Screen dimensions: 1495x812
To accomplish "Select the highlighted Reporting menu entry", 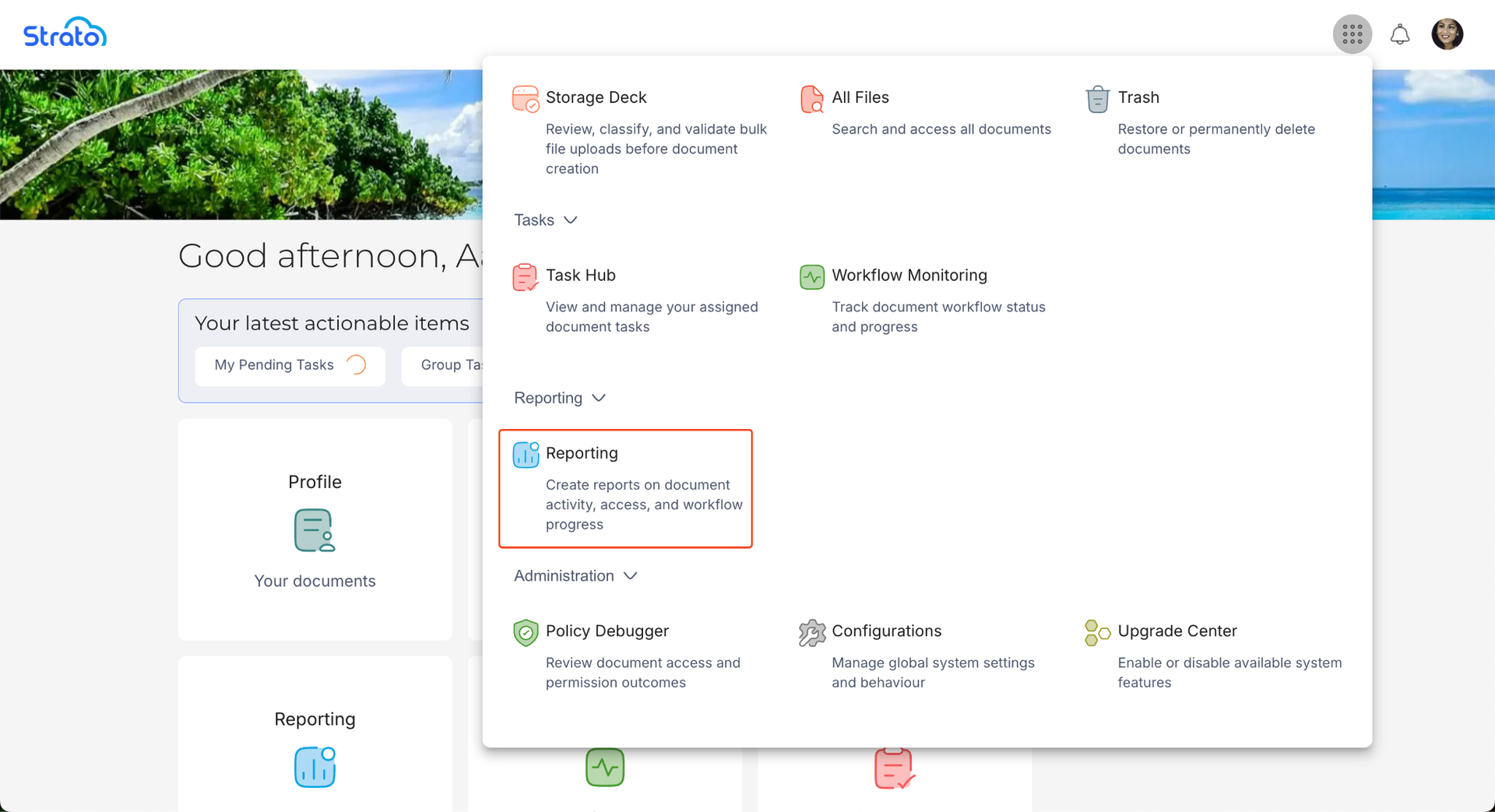I will click(625, 487).
